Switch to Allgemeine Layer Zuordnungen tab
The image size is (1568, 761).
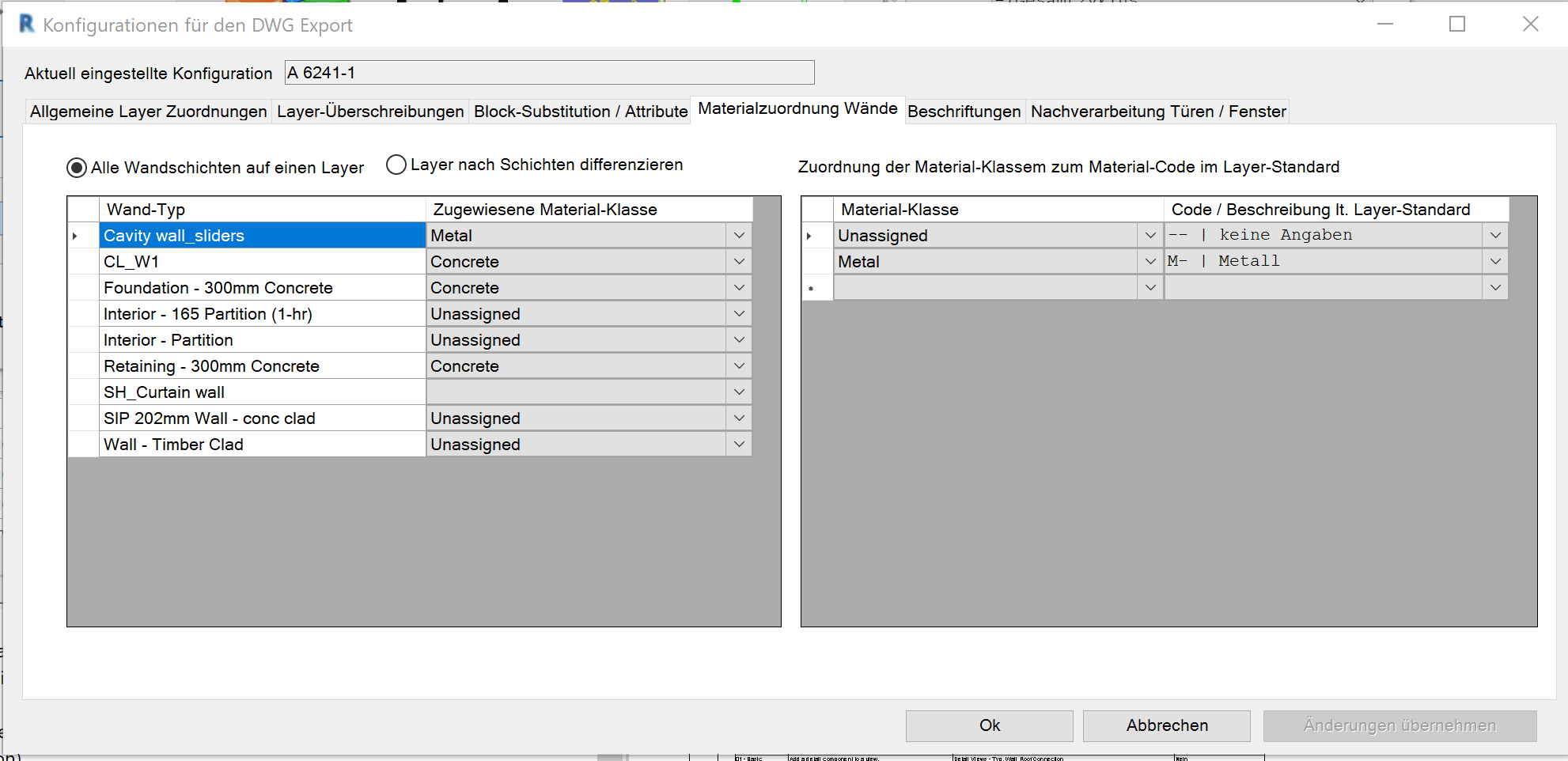click(x=148, y=112)
